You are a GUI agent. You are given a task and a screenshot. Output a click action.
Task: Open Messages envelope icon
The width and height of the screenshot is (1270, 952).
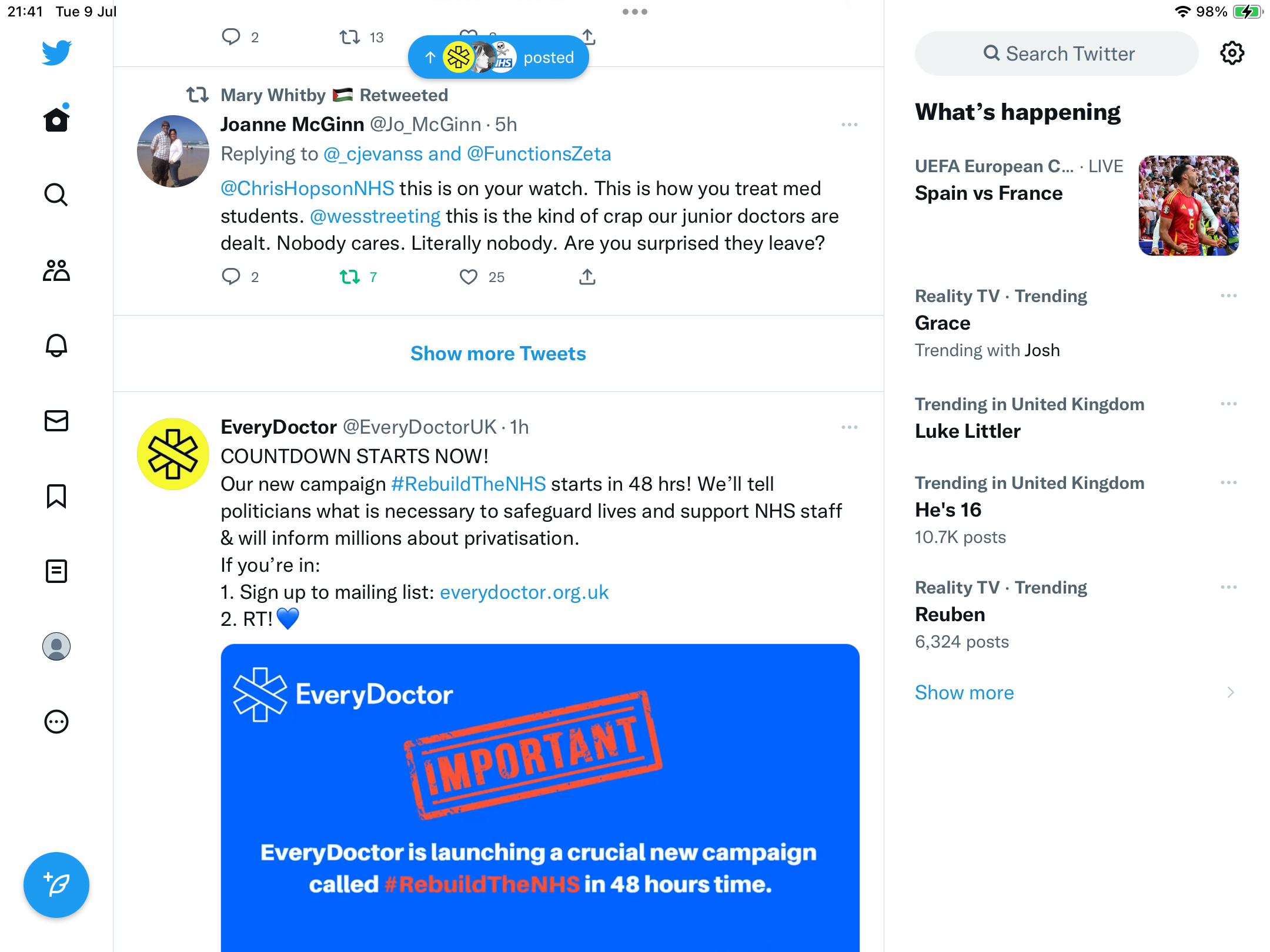click(56, 421)
